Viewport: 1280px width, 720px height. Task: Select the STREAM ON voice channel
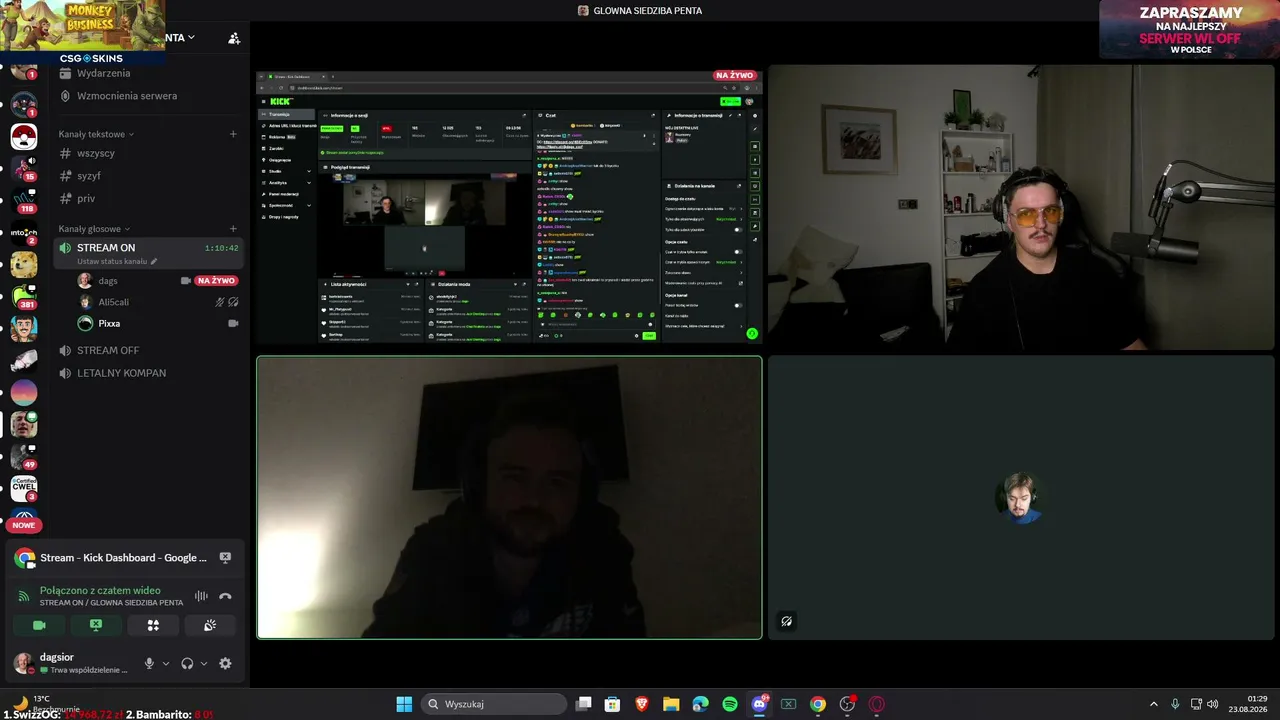coord(148,253)
